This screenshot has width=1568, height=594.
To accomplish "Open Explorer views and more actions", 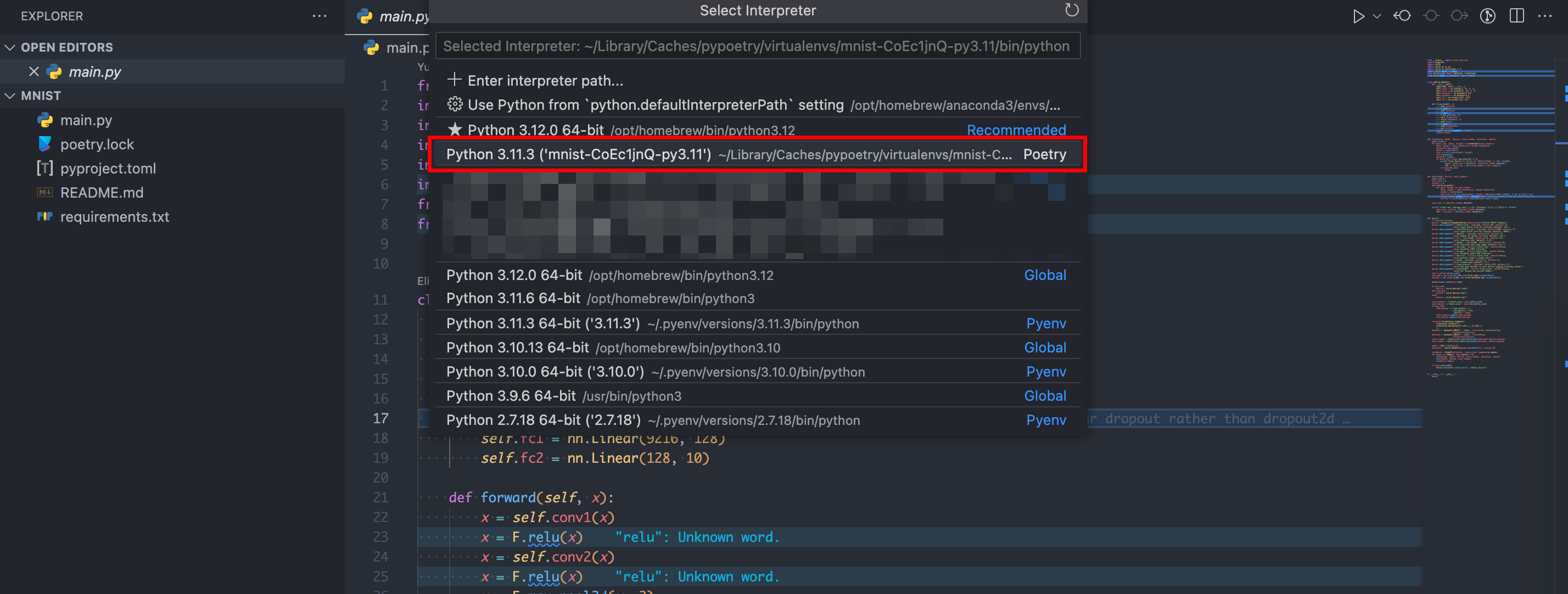I will pos(319,16).
